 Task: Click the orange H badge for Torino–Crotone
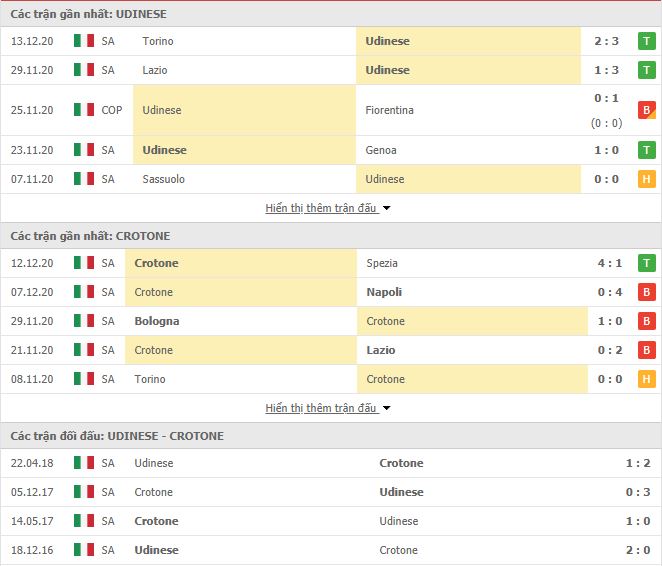(647, 379)
